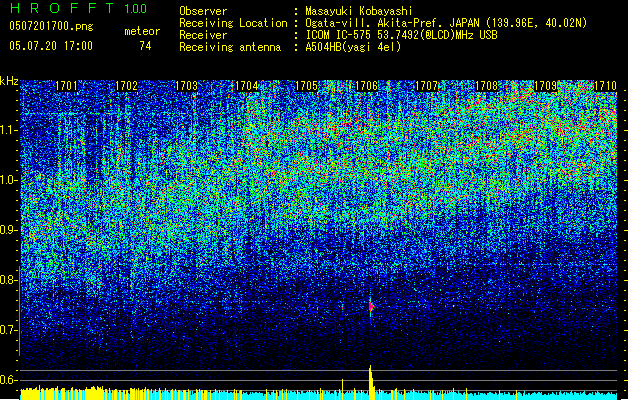The width and height of the screenshot is (629, 400).
Task: Click the meteor count 74
Action: pyautogui.click(x=145, y=46)
